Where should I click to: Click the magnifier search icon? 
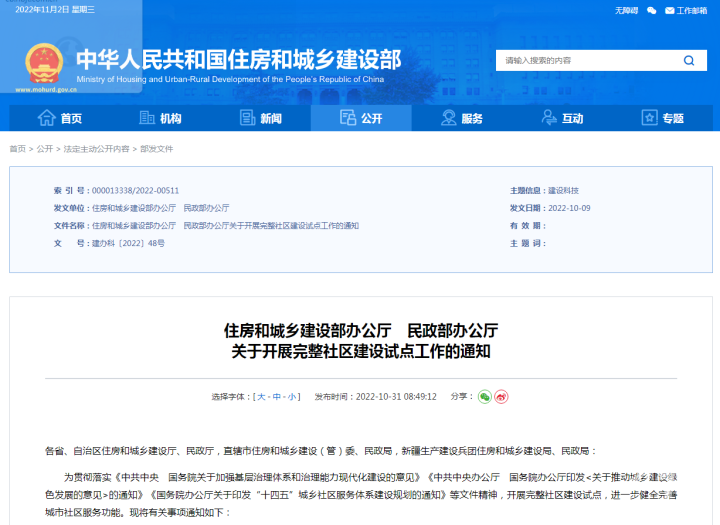688,61
